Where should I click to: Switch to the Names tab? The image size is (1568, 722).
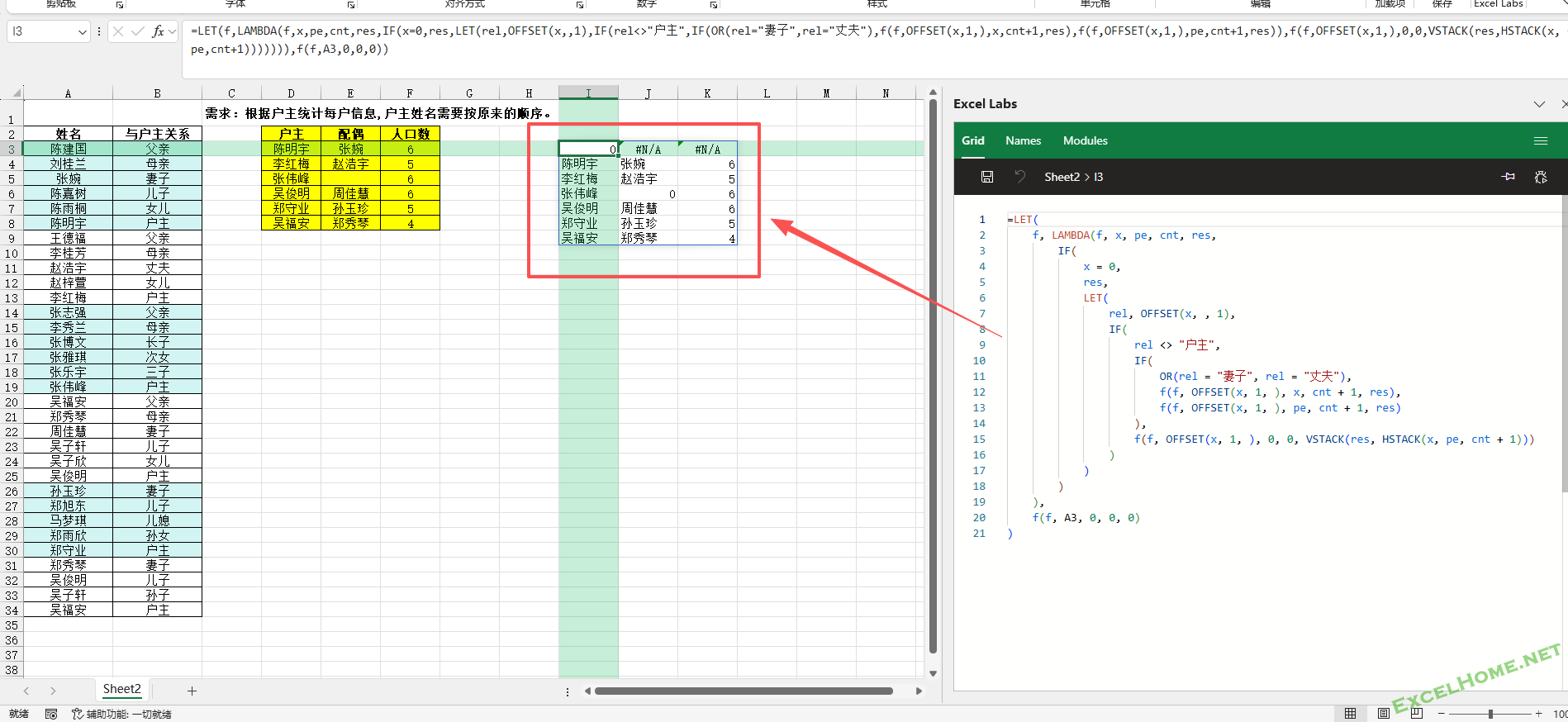pyautogui.click(x=1023, y=141)
